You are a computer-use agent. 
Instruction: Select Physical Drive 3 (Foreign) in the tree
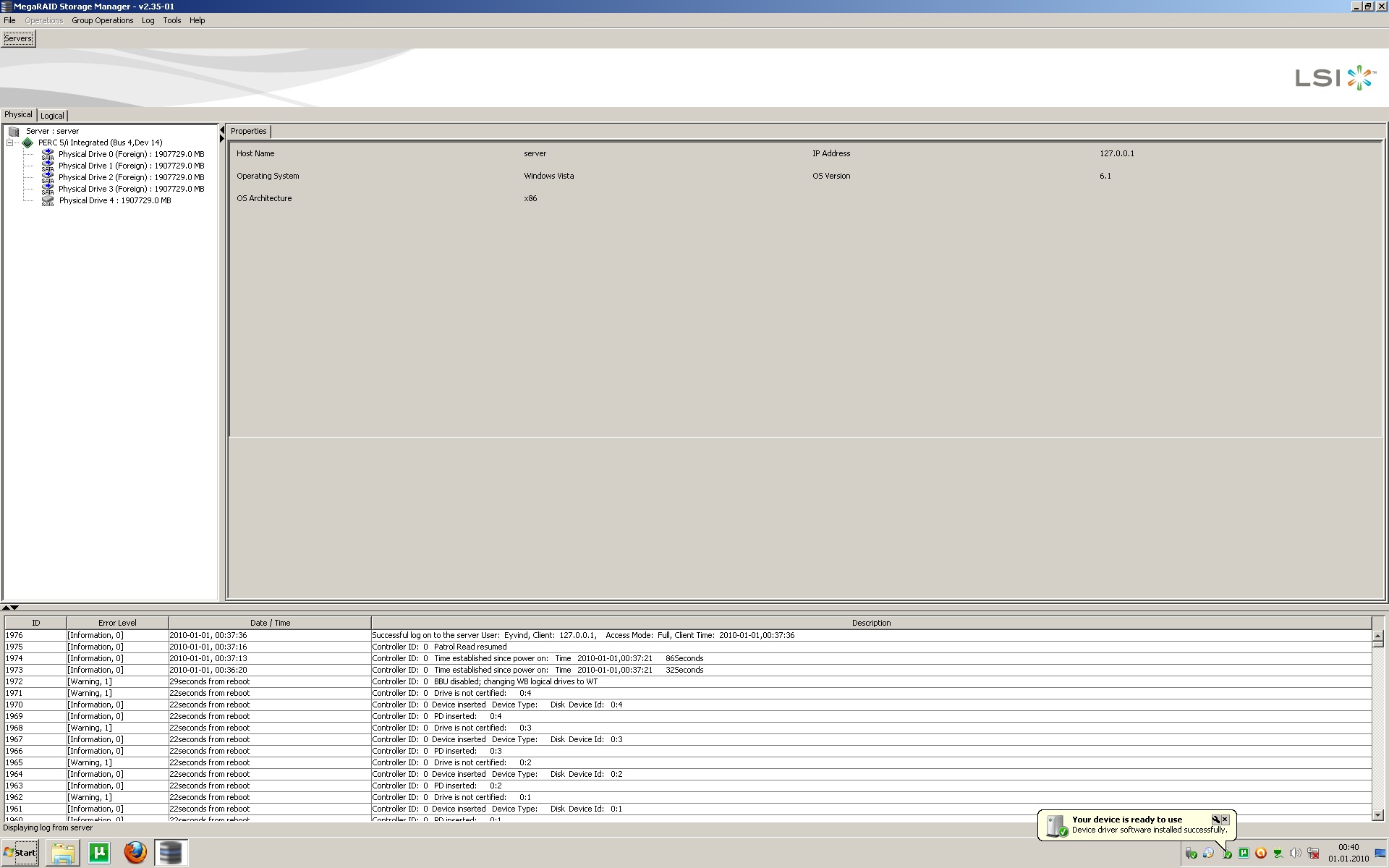132,190
